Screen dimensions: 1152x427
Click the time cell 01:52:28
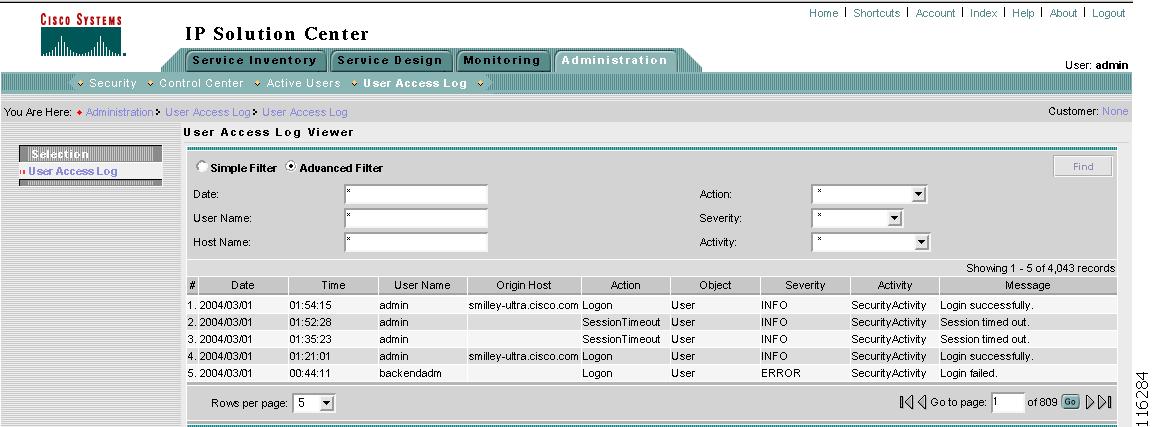pyautogui.click(x=310, y=322)
